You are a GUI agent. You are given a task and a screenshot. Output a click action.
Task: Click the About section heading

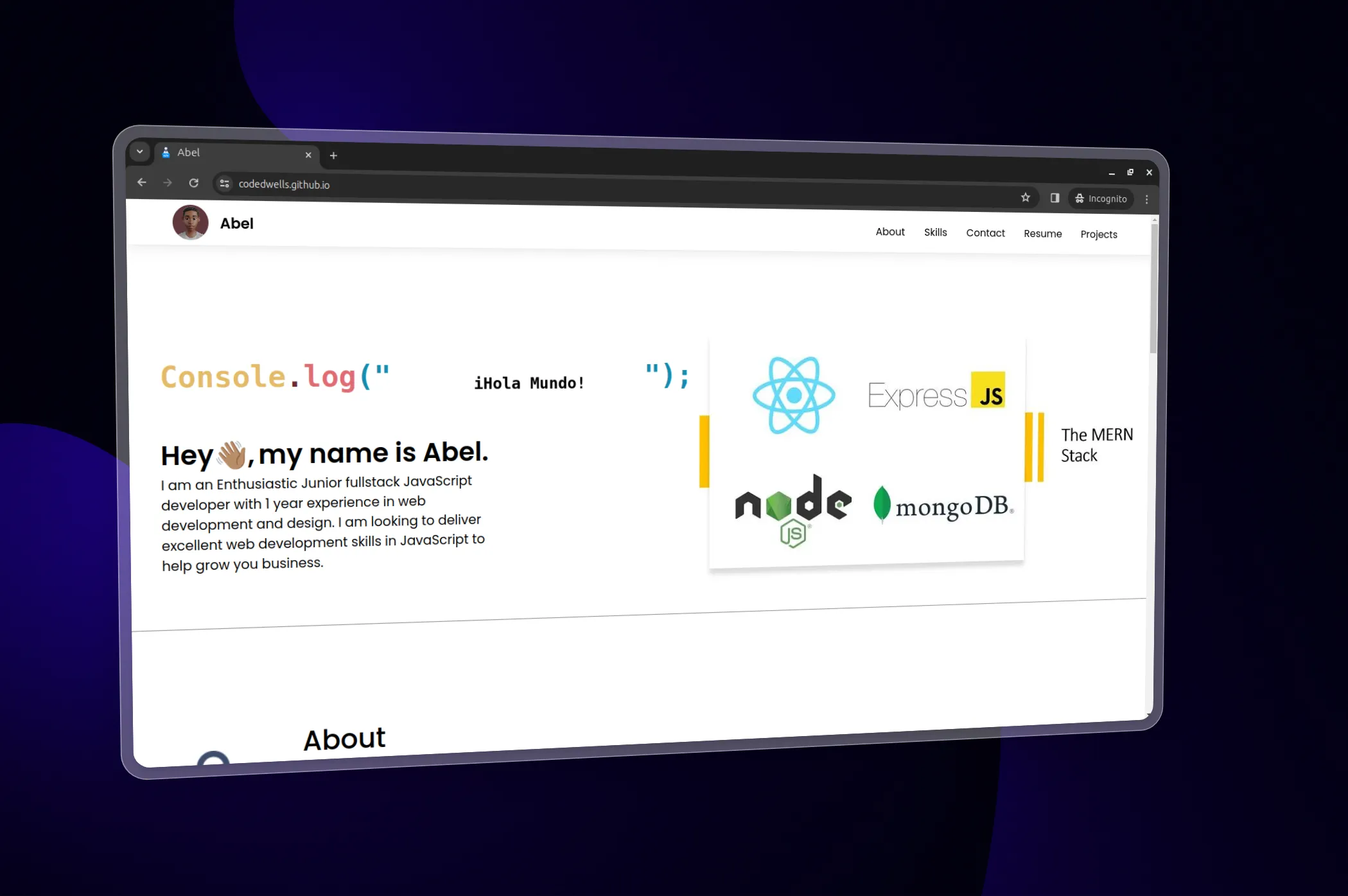[x=344, y=739]
